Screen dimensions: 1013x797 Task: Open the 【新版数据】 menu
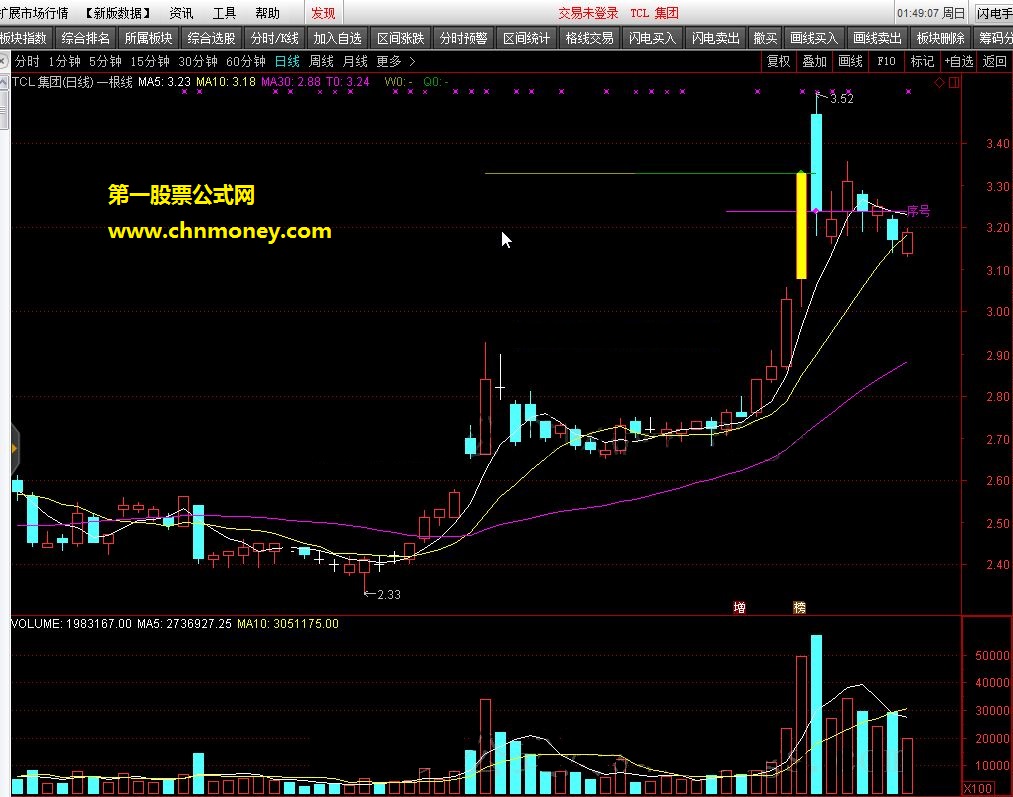pyautogui.click(x=117, y=13)
